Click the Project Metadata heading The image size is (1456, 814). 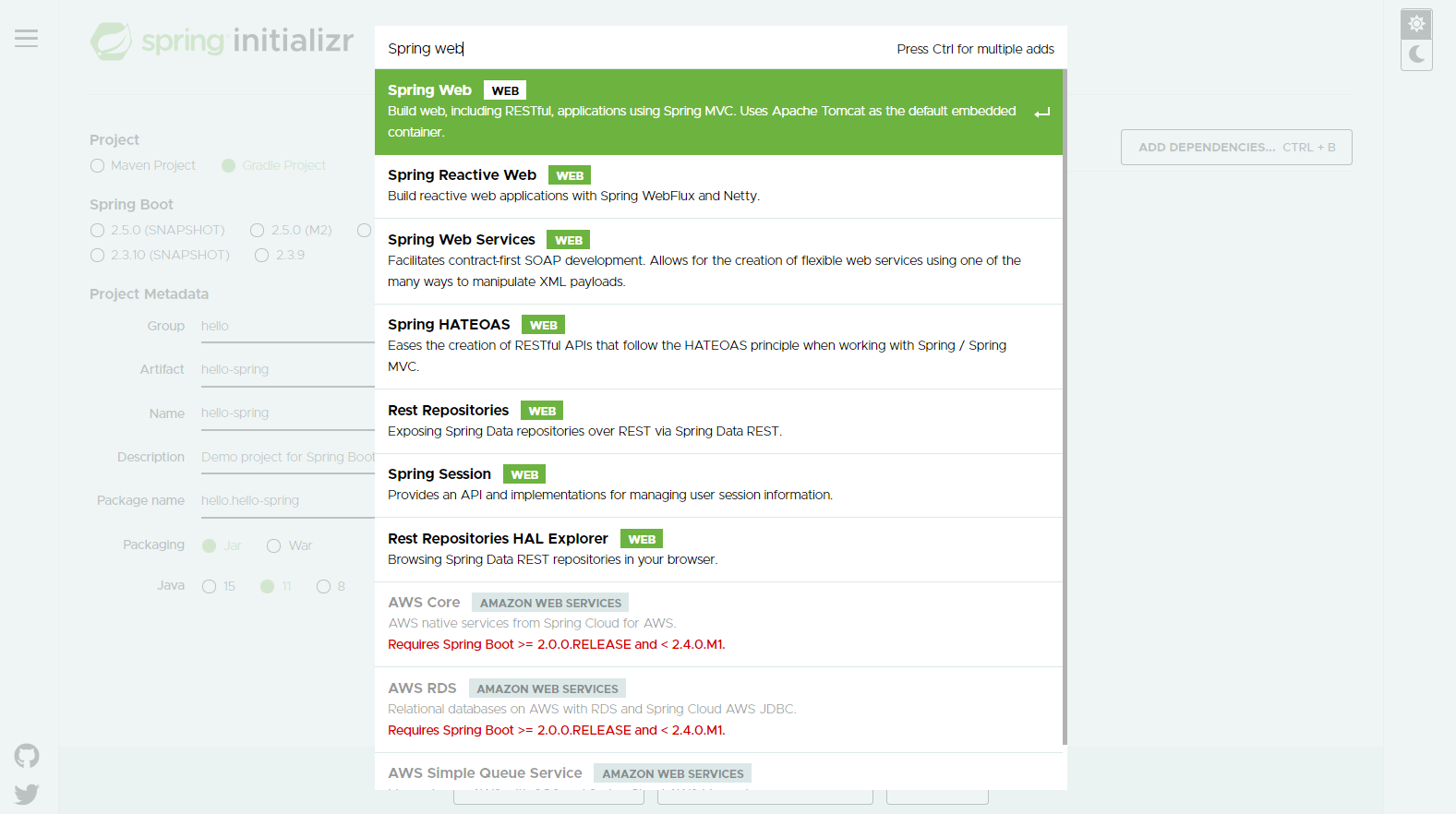tap(149, 294)
